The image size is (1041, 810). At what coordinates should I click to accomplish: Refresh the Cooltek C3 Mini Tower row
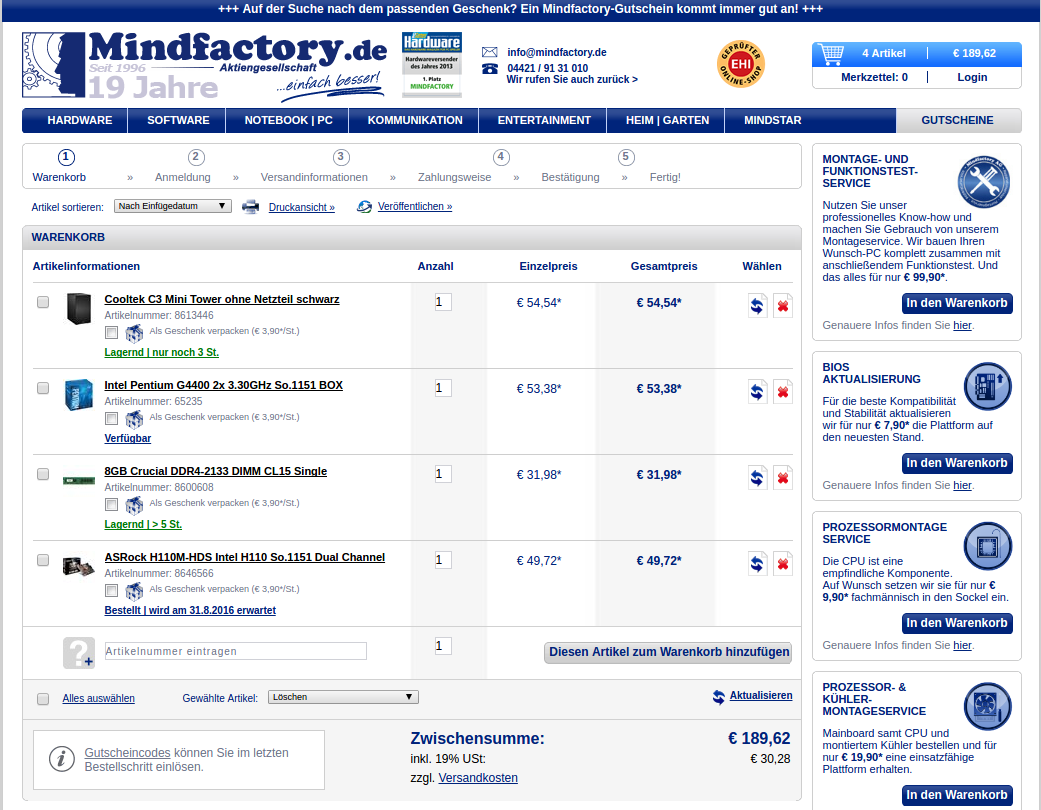[757, 305]
